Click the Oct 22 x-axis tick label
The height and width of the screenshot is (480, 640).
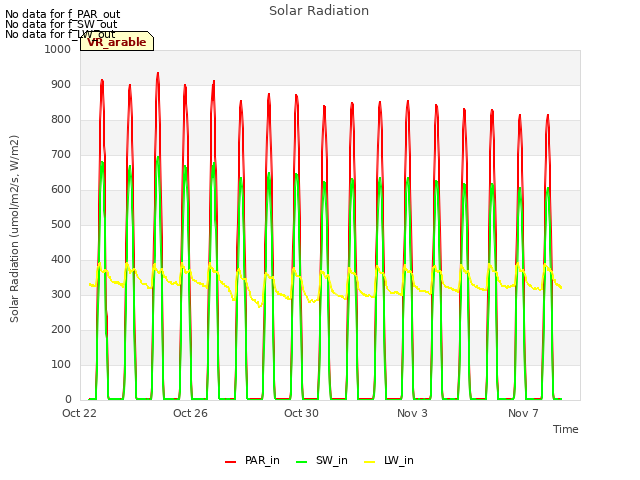(79, 413)
